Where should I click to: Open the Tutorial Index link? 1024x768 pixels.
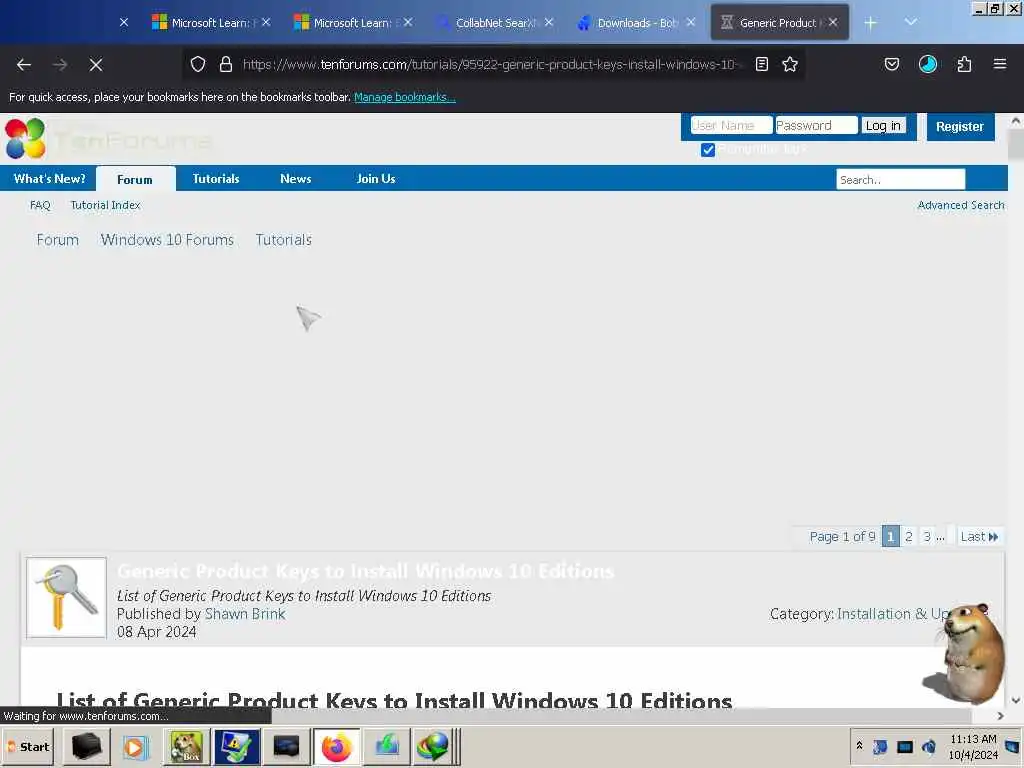105,205
